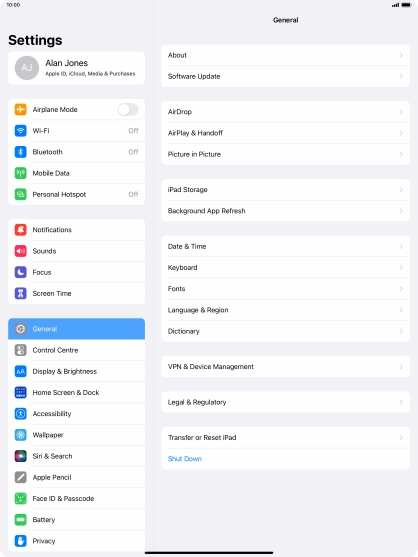418x557 pixels.
Task: Select the Siri & Search icon
Action: [x=21, y=456]
